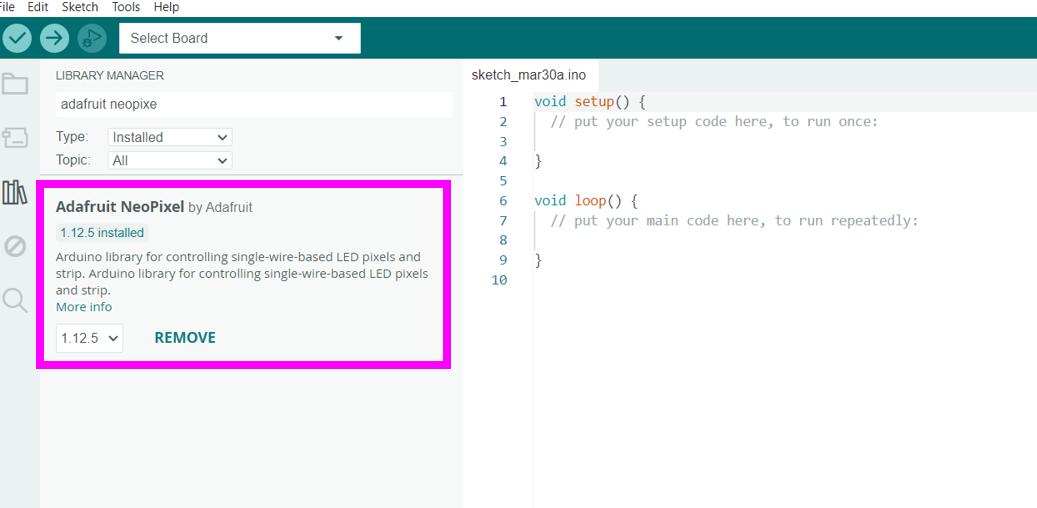1037x508 pixels.
Task: Open the Edit menu
Action: (38, 7)
